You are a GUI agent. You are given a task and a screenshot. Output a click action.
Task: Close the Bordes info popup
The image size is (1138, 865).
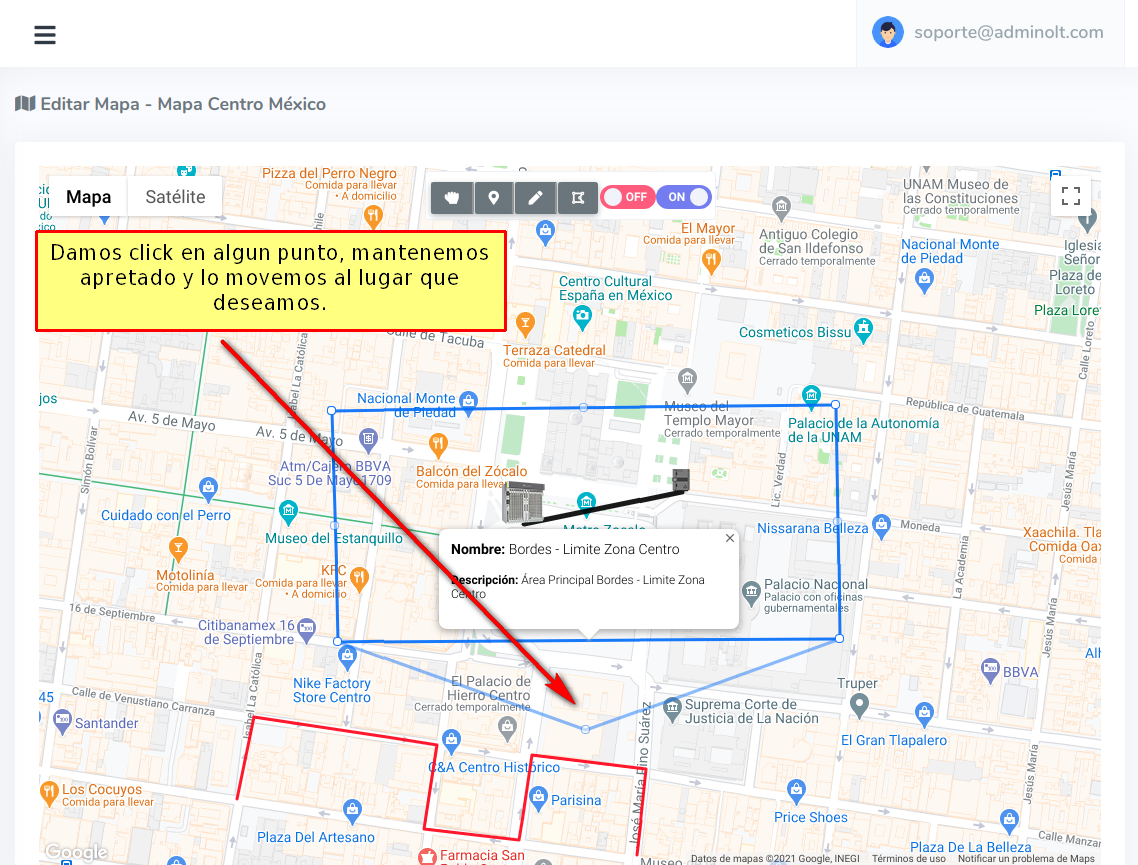(730, 538)
